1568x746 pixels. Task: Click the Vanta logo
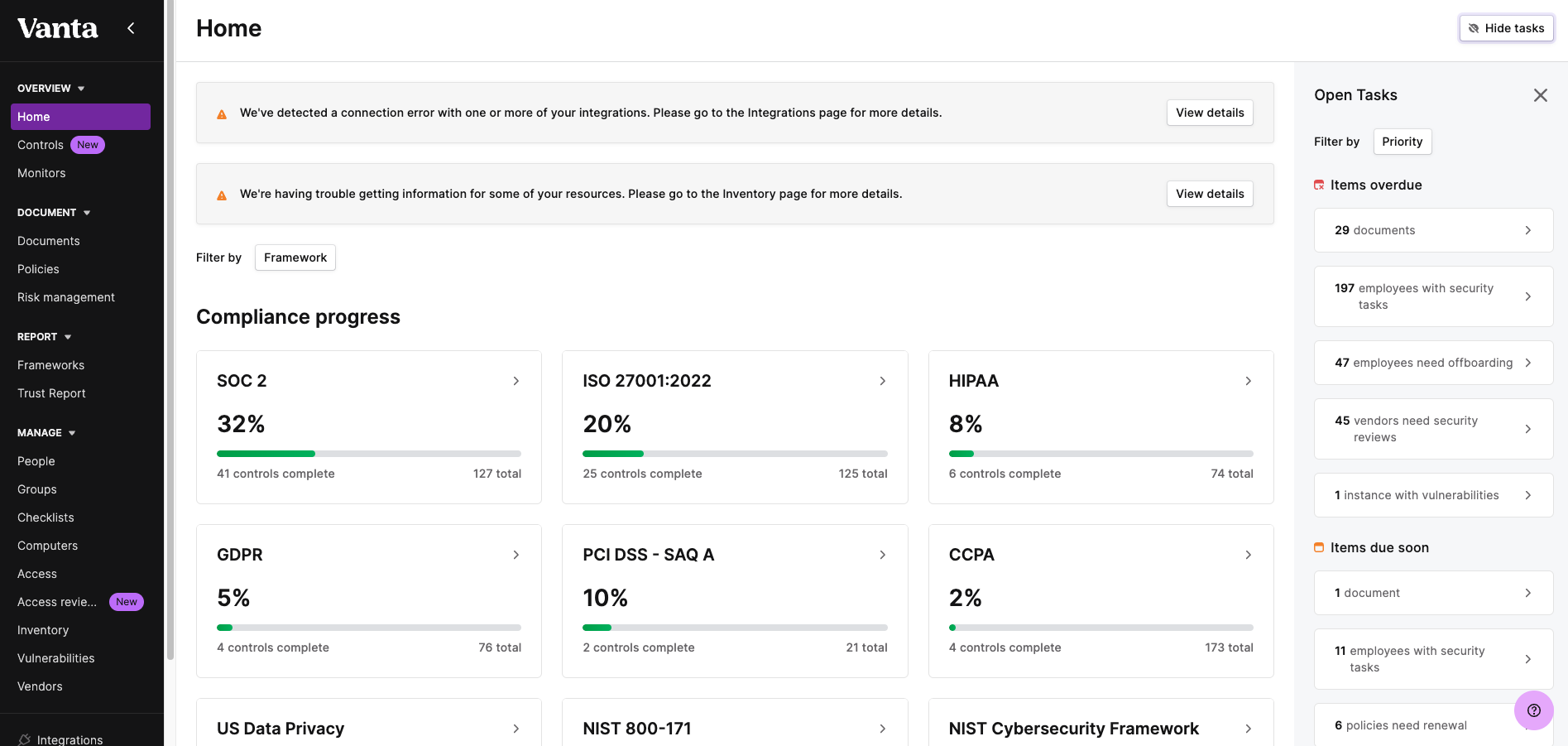pyautogui.click(x=58, y=28)
